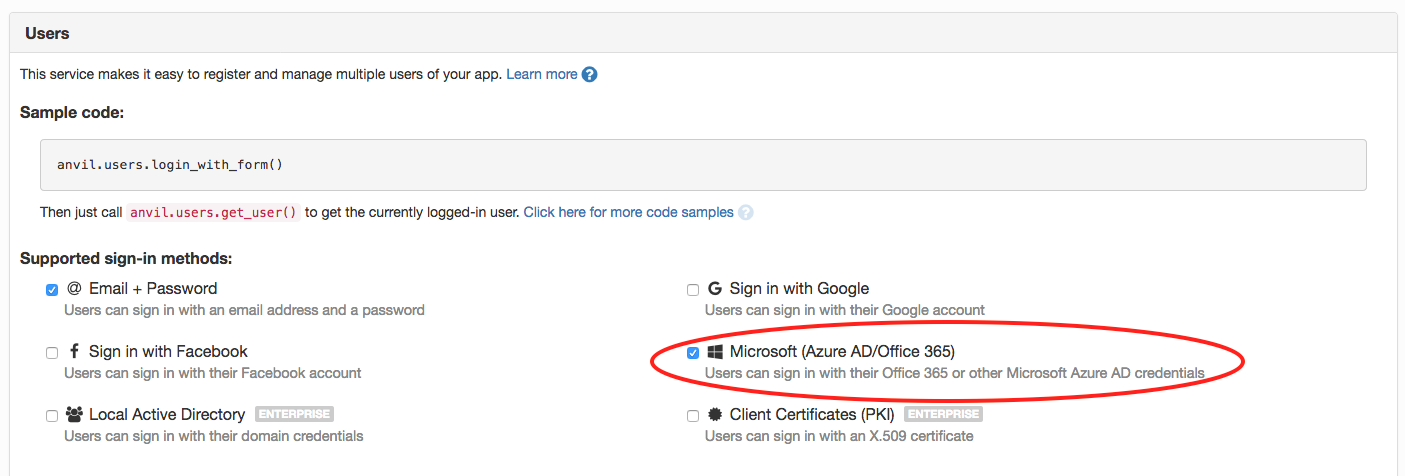
Task: Click the @ icon beside Email + Password
Action: (x=73, y=288)
